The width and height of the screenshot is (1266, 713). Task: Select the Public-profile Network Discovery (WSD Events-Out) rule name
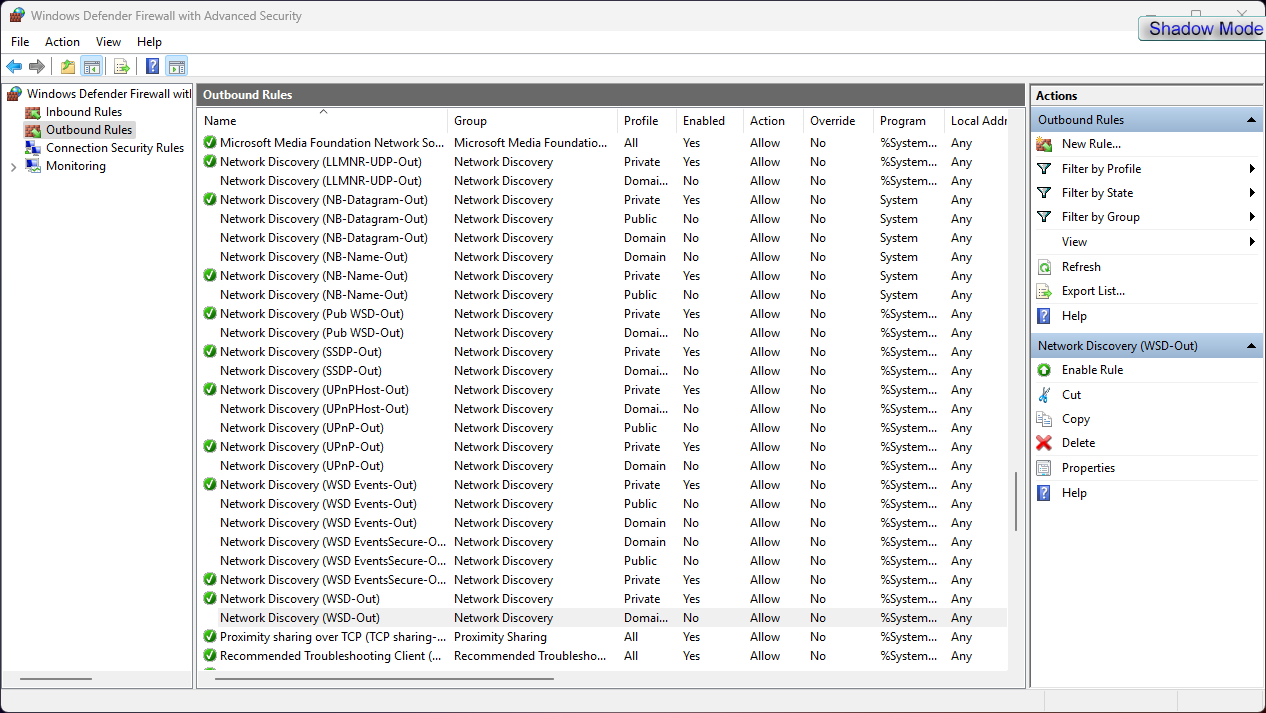coord(318,504)
